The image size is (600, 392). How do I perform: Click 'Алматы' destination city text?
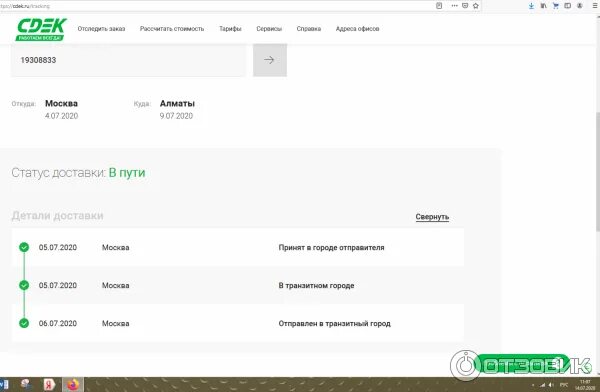pos(177,103)
